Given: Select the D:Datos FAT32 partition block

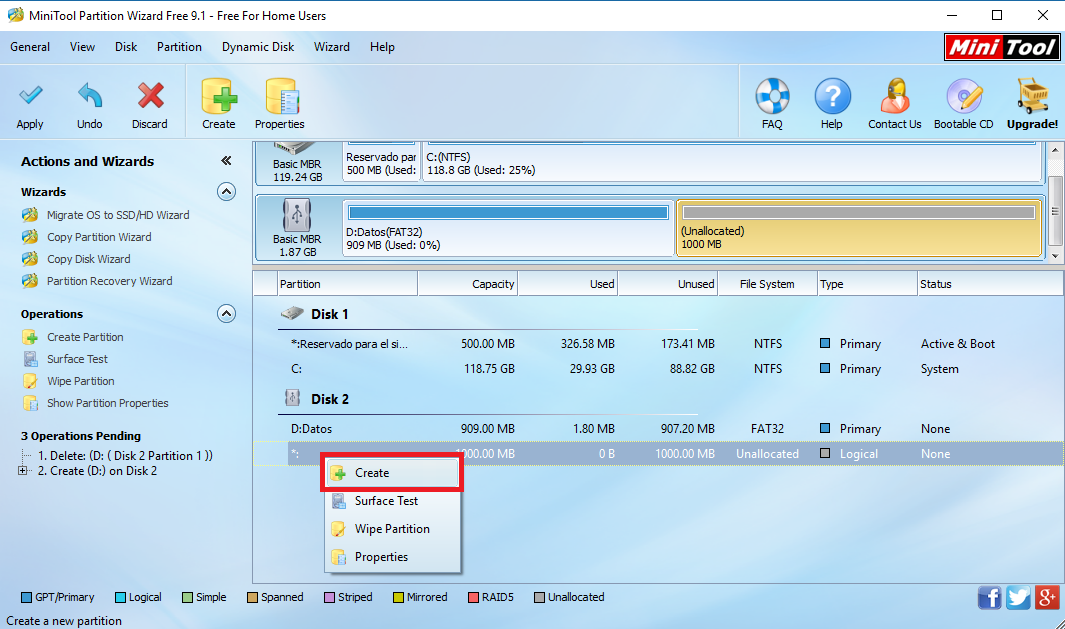Looking at the screenshot, I should click(508, 228).
